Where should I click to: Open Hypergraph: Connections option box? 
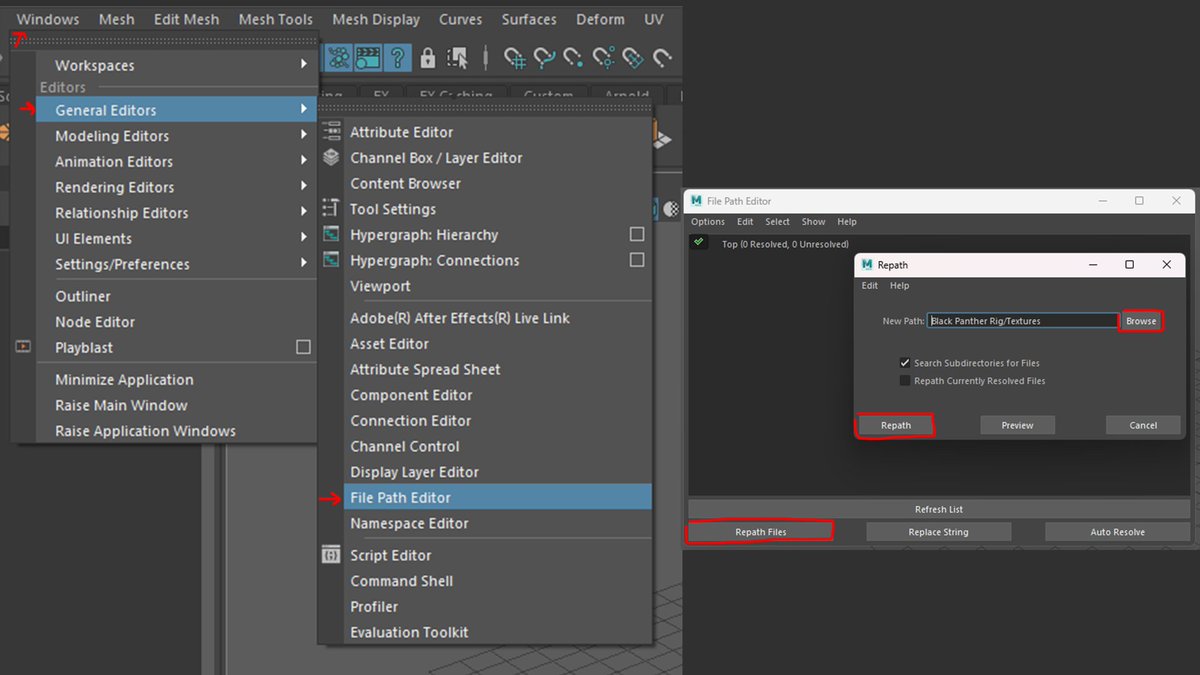coord(637,260)
